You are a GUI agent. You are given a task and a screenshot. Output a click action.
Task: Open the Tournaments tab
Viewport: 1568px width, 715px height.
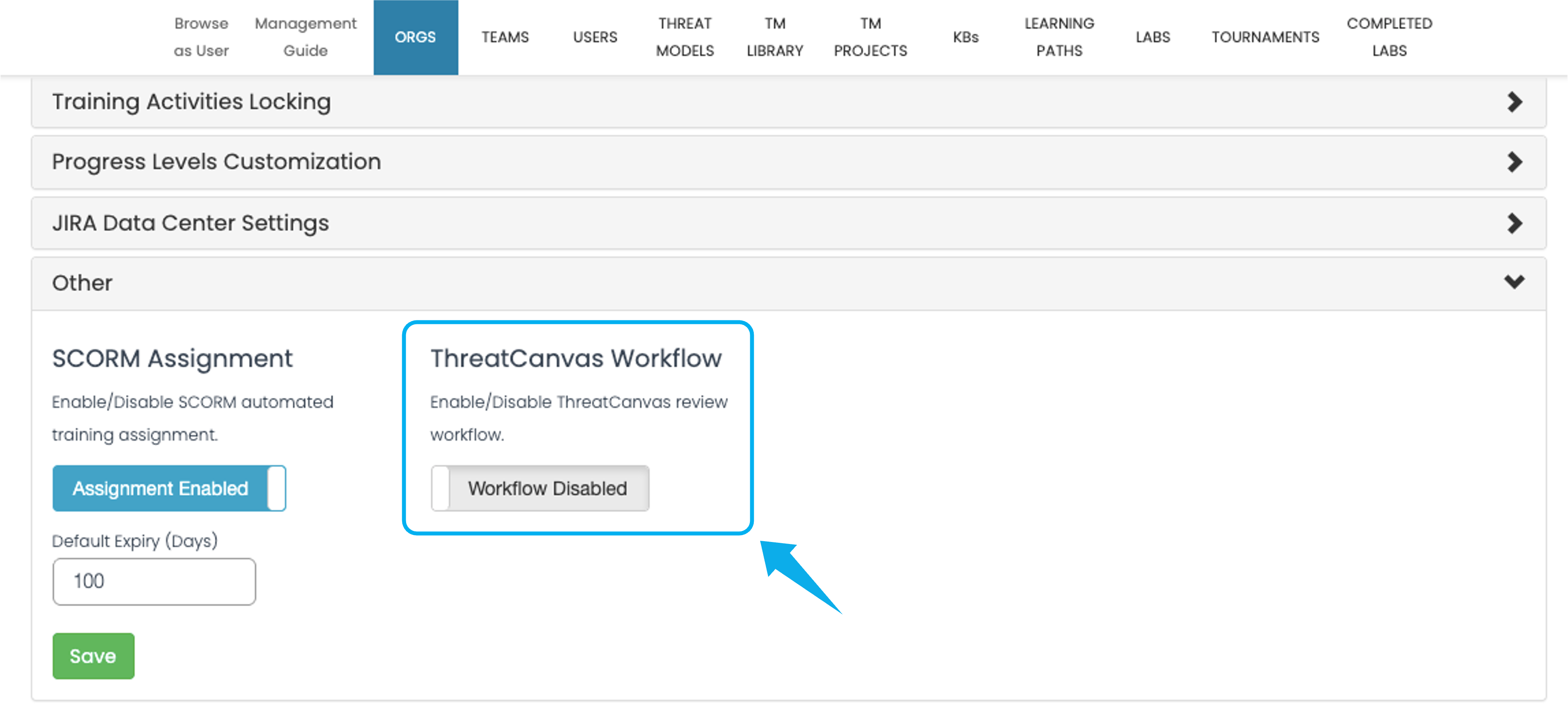(1265, 37)
